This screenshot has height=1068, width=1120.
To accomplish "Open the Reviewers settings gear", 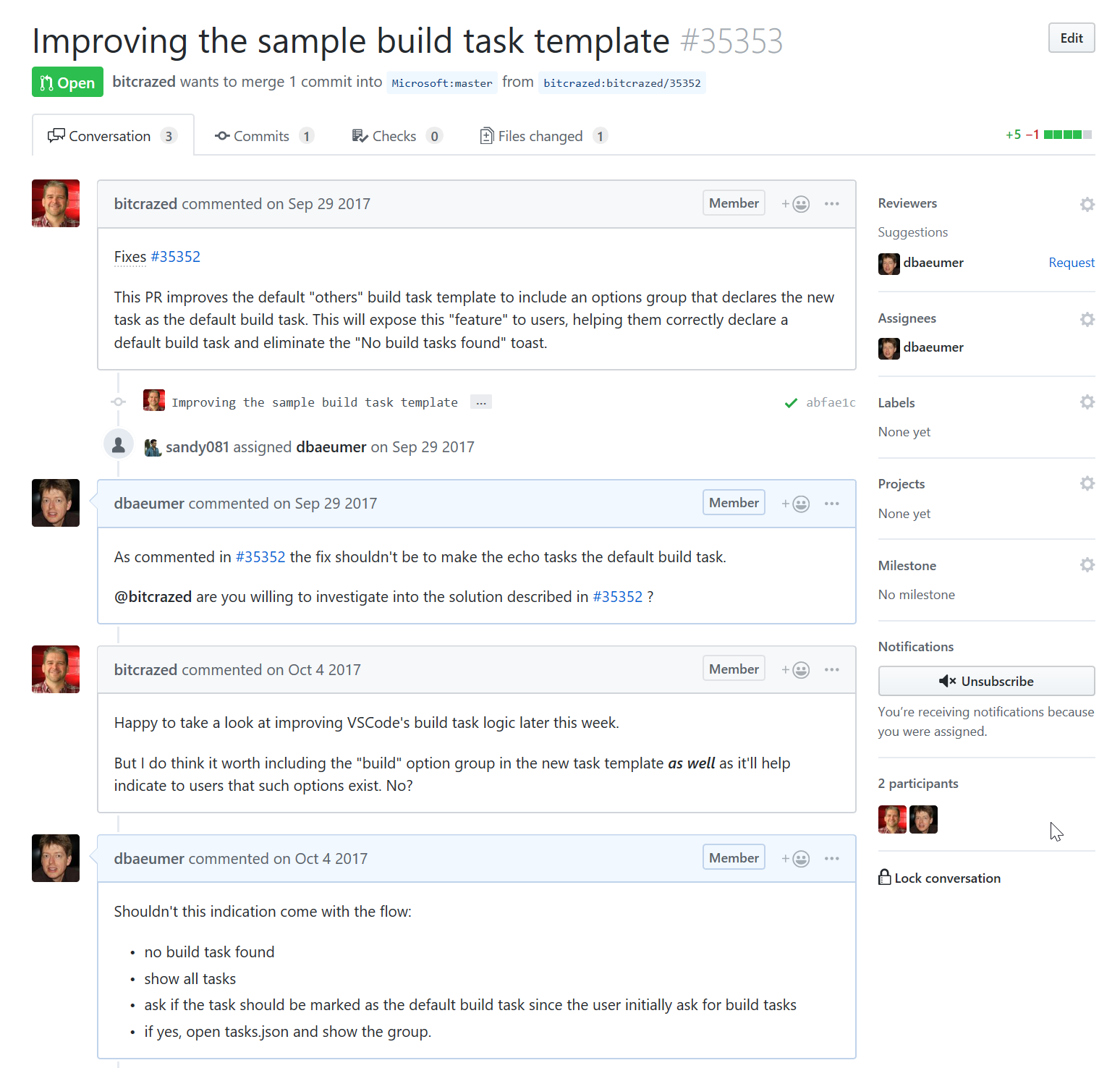I will click(x=1087, y=204).
